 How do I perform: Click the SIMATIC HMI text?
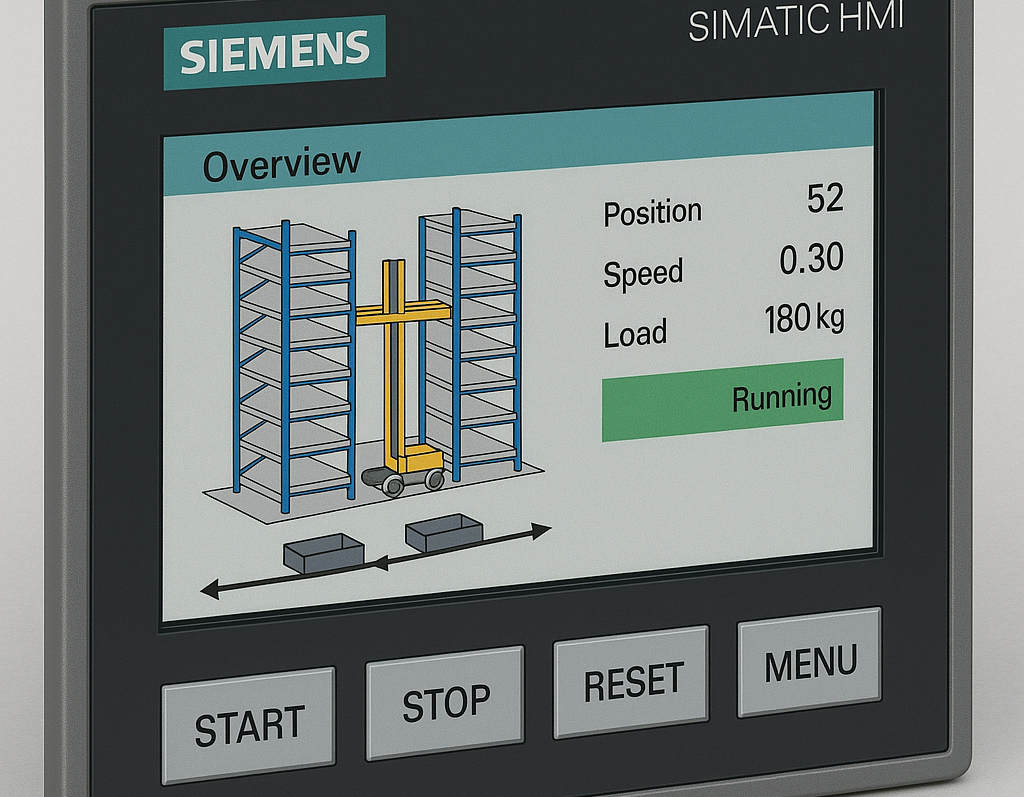(796, 24)
